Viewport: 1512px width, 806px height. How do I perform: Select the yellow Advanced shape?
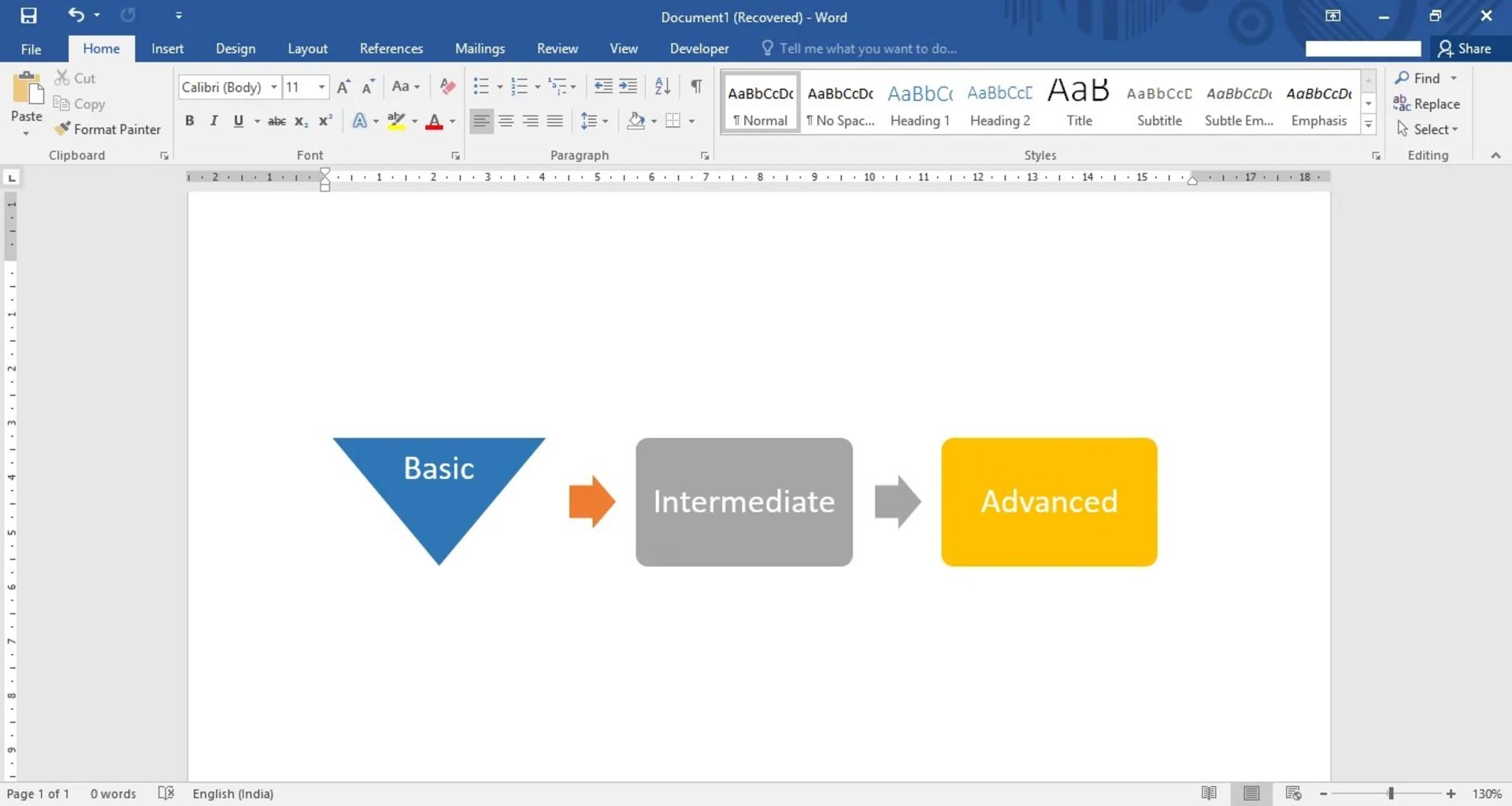point(1049,502)
